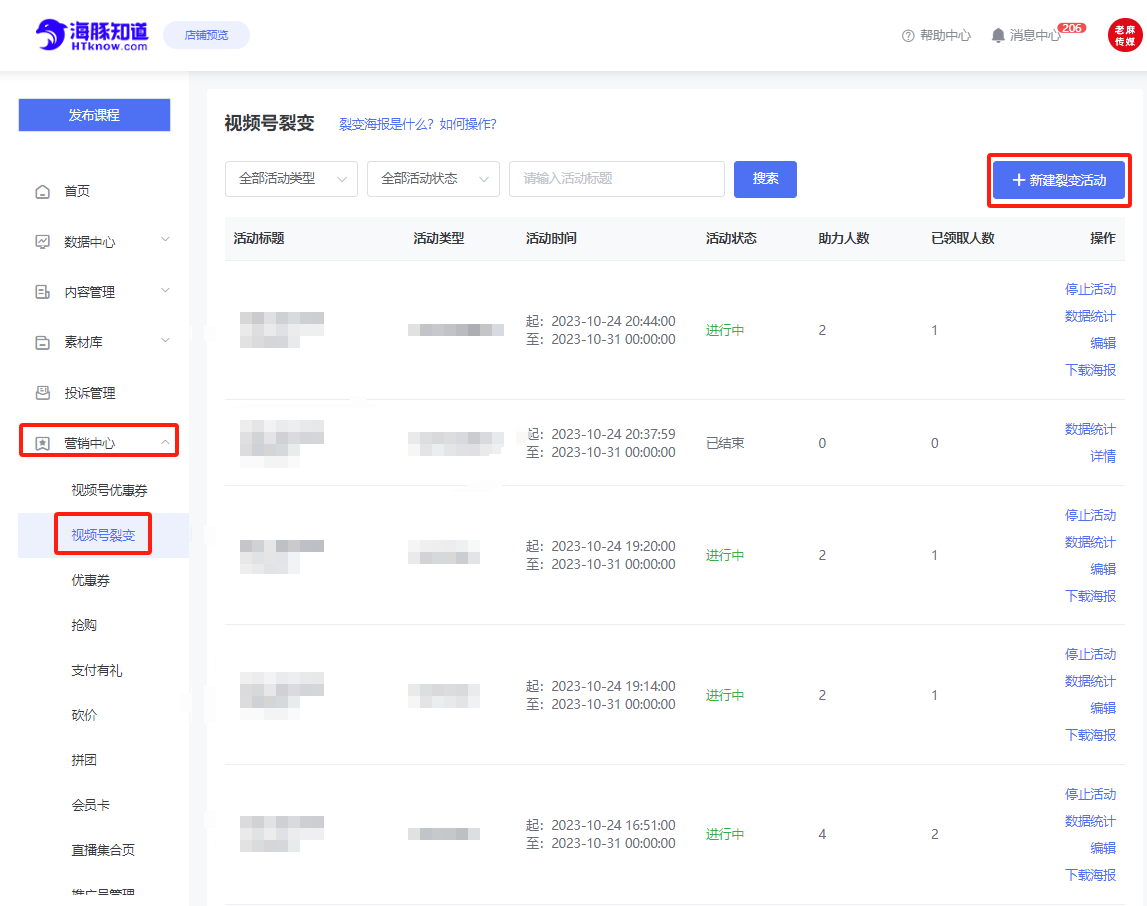Click 下载海报 for the 20:44:00 activity

point(1090,370)
